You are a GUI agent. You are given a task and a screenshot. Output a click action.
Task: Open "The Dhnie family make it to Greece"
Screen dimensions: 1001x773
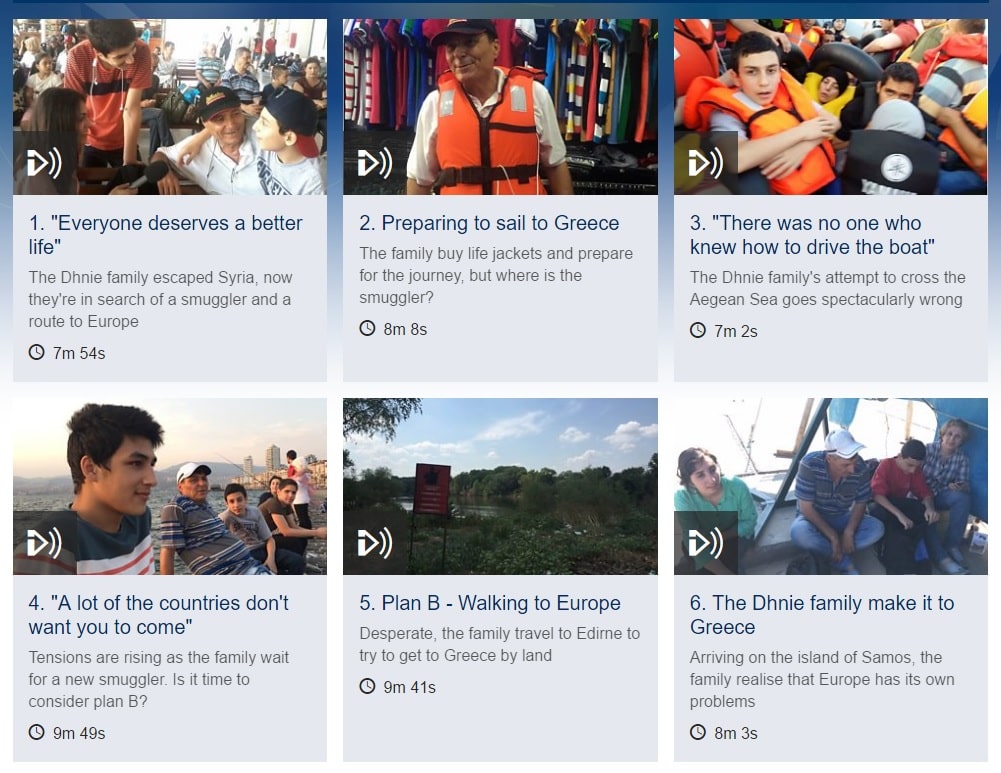coord(822,615)
